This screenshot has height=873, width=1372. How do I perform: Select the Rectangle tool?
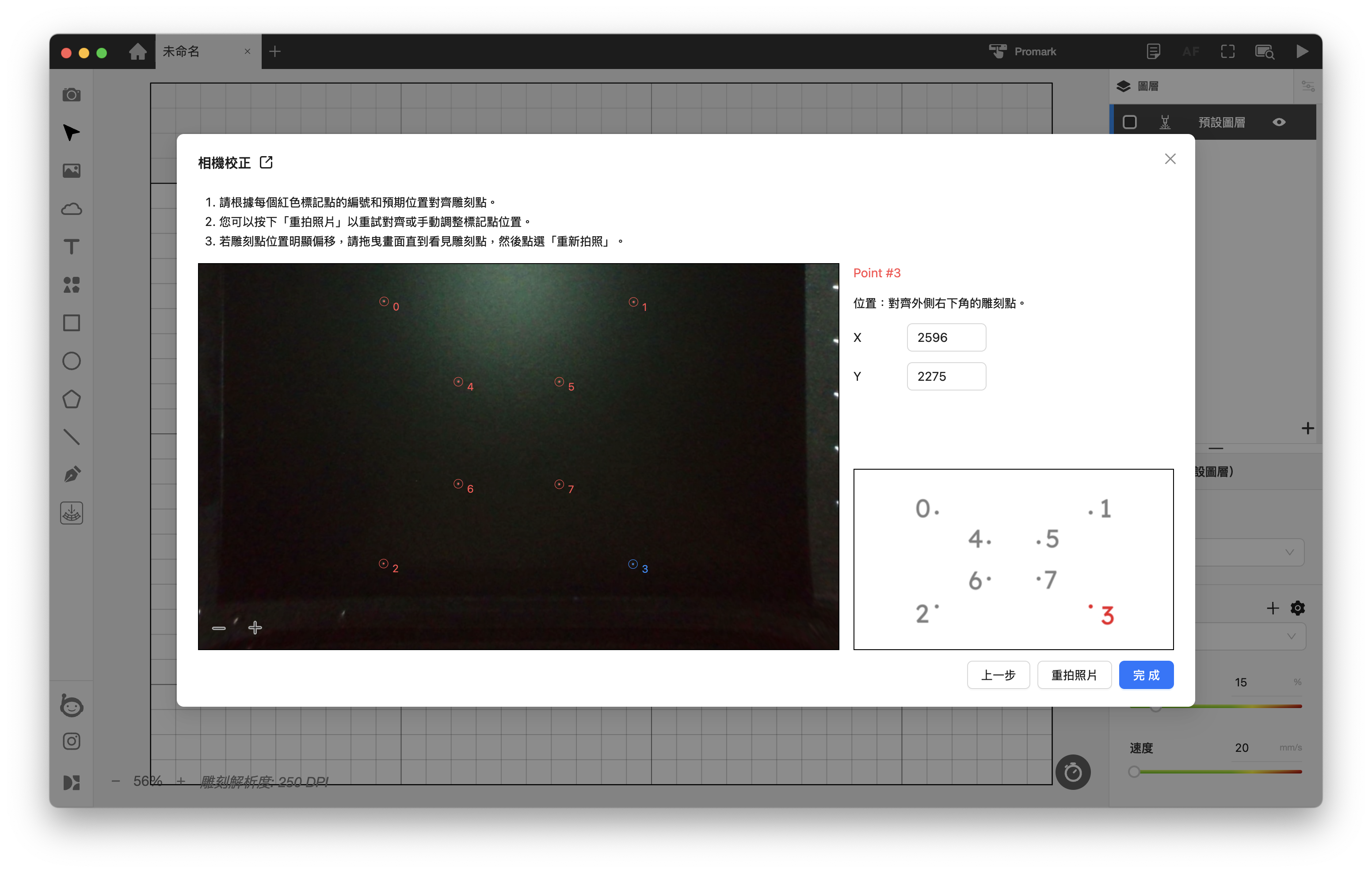click(x=71, y=323)
